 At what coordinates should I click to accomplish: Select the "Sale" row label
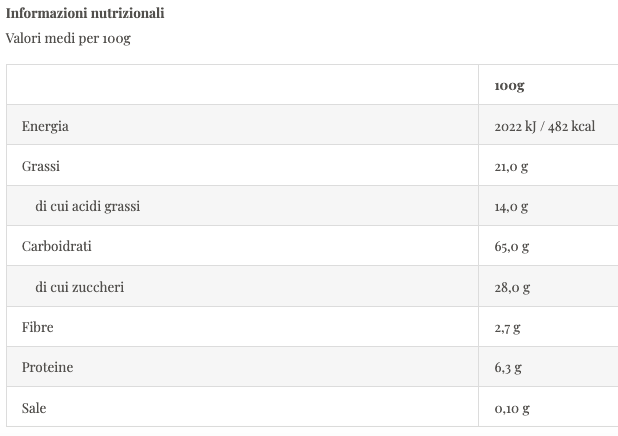34,408
